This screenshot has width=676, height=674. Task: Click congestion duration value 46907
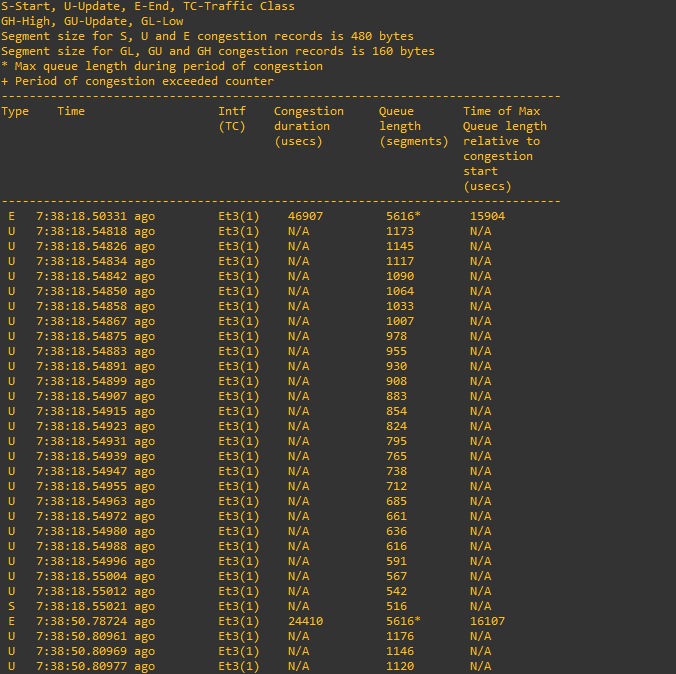pos(305,216)
